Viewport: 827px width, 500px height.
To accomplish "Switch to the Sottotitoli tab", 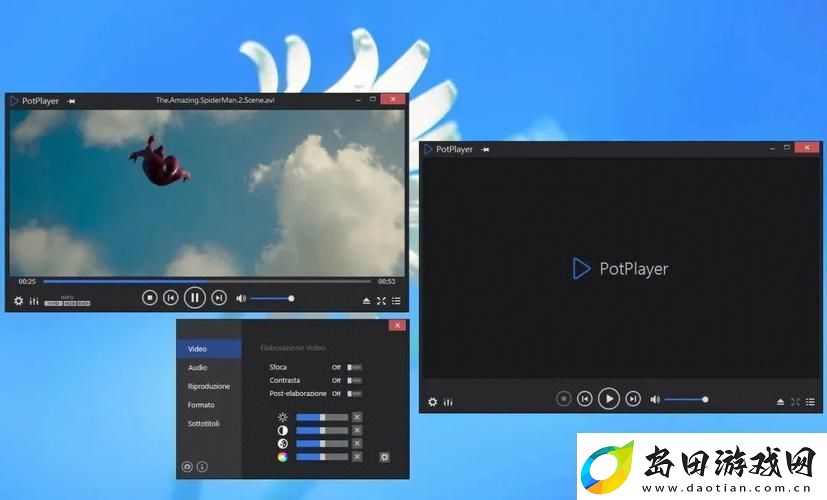I will click(x=204, y=424).
